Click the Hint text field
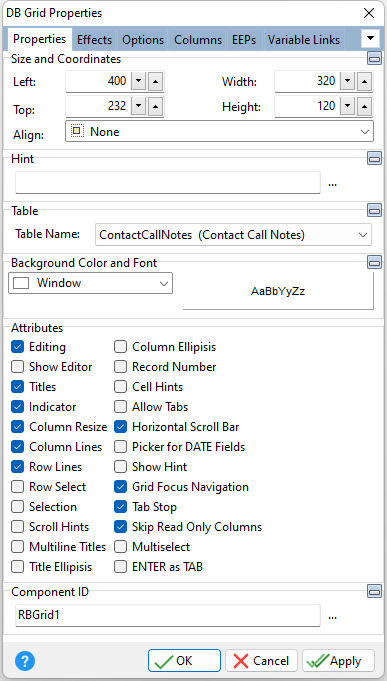Screen dimensions: 387x681 pyautogui.click(x=168, y=183)
